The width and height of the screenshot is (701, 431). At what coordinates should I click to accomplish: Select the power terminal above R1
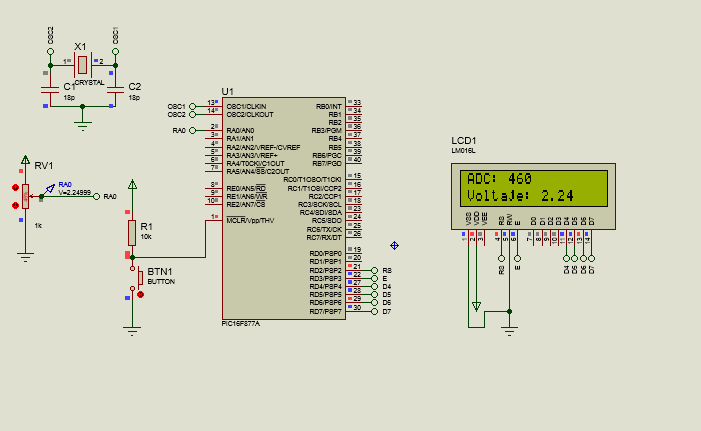[x=132, y=184]
